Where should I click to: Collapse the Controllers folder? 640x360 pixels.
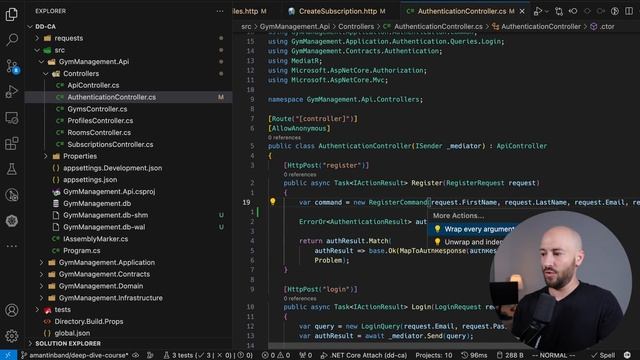pos(45,73)
